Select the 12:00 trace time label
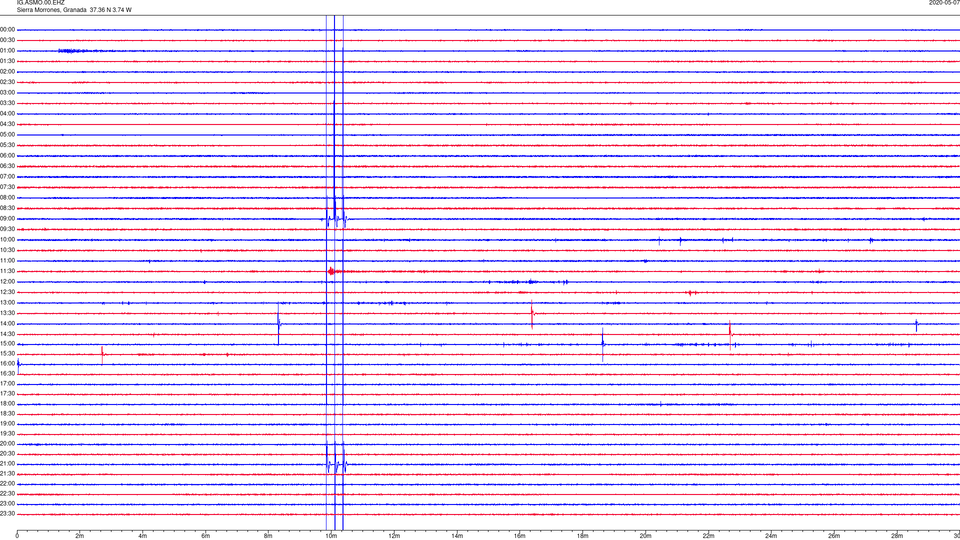960x540 pixels. click(x=7, y=282)
